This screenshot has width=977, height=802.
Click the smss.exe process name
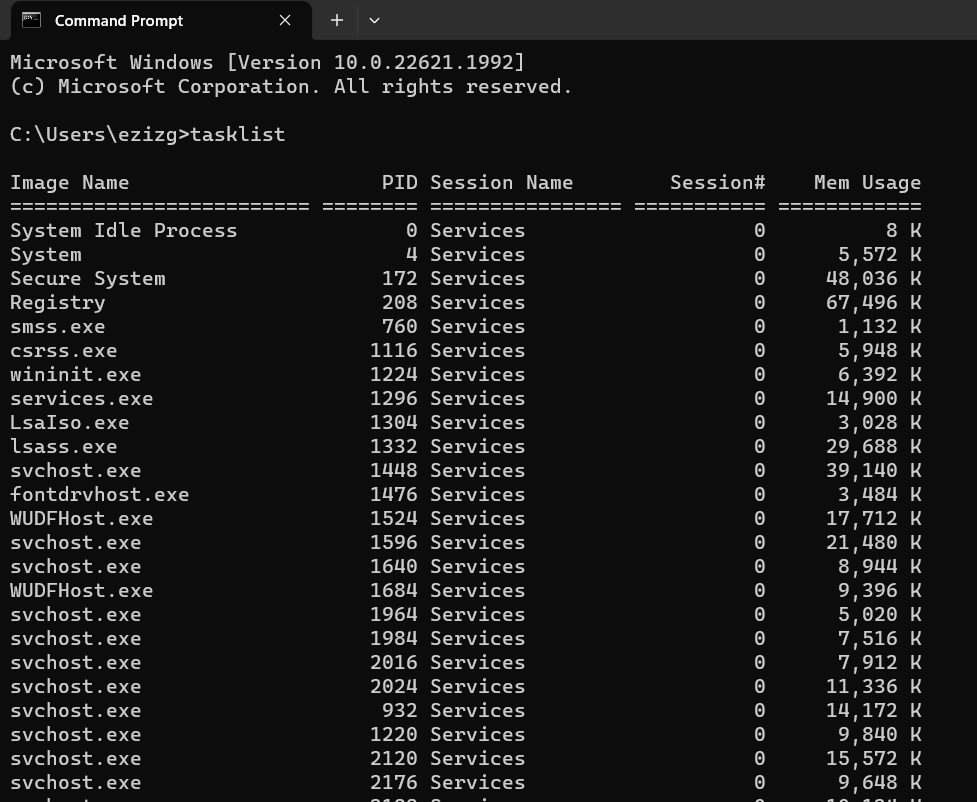58,326
